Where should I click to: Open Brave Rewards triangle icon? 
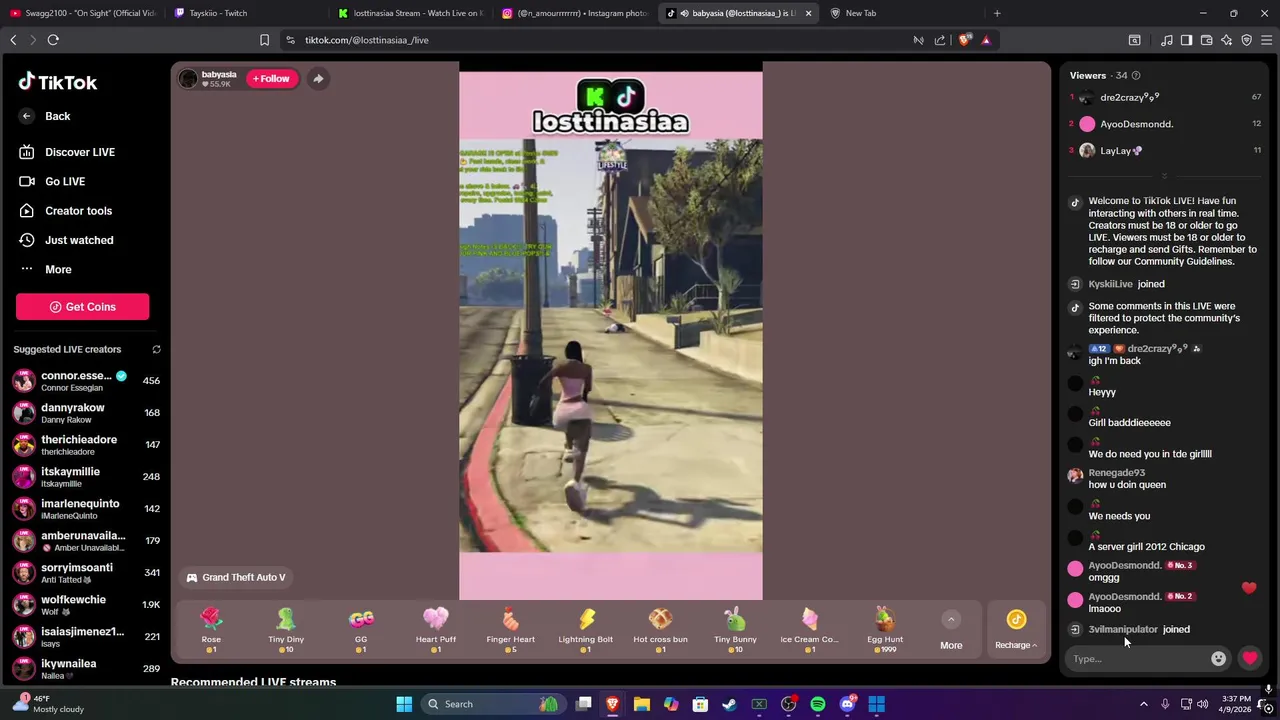[x=986, y=40]
